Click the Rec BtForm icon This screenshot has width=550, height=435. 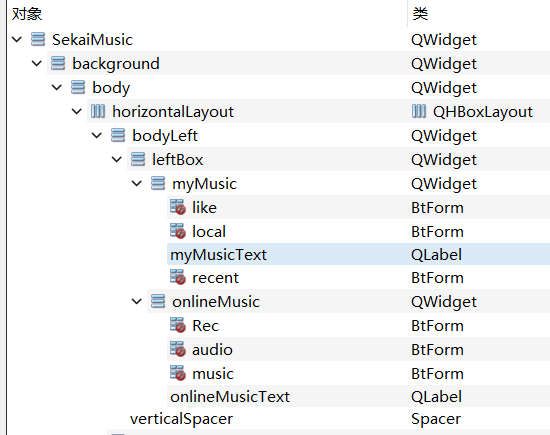click(178, 325)
